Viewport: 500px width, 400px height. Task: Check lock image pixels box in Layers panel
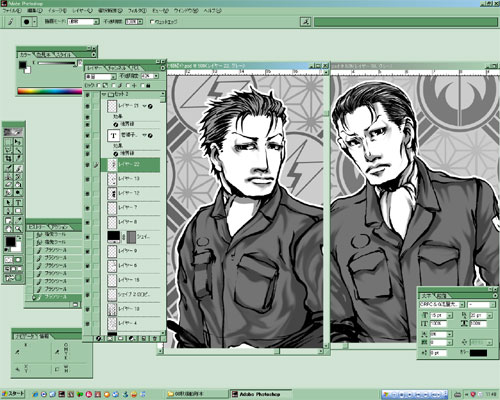coord(114,86)
